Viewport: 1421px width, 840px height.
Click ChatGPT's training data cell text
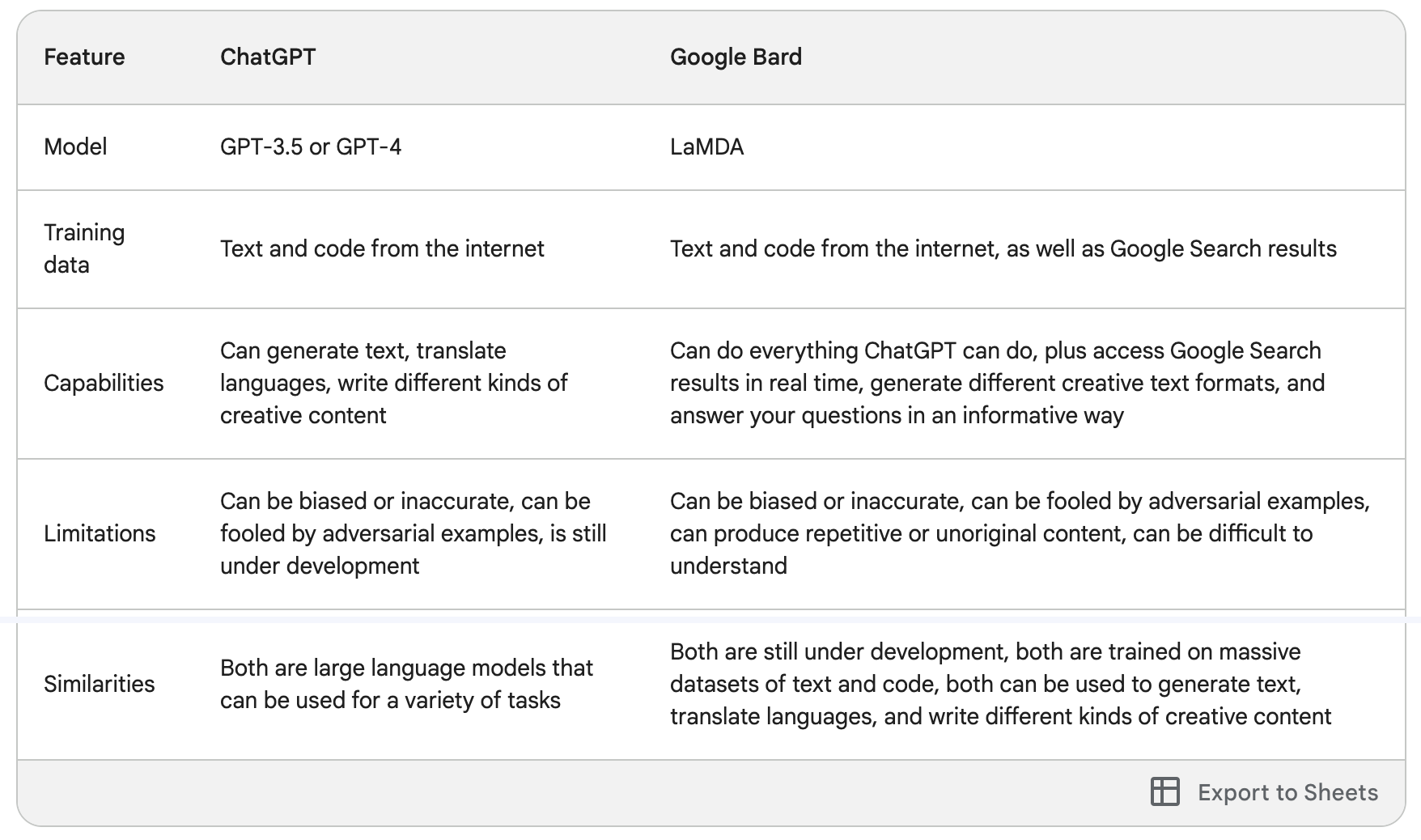[382, 248]
